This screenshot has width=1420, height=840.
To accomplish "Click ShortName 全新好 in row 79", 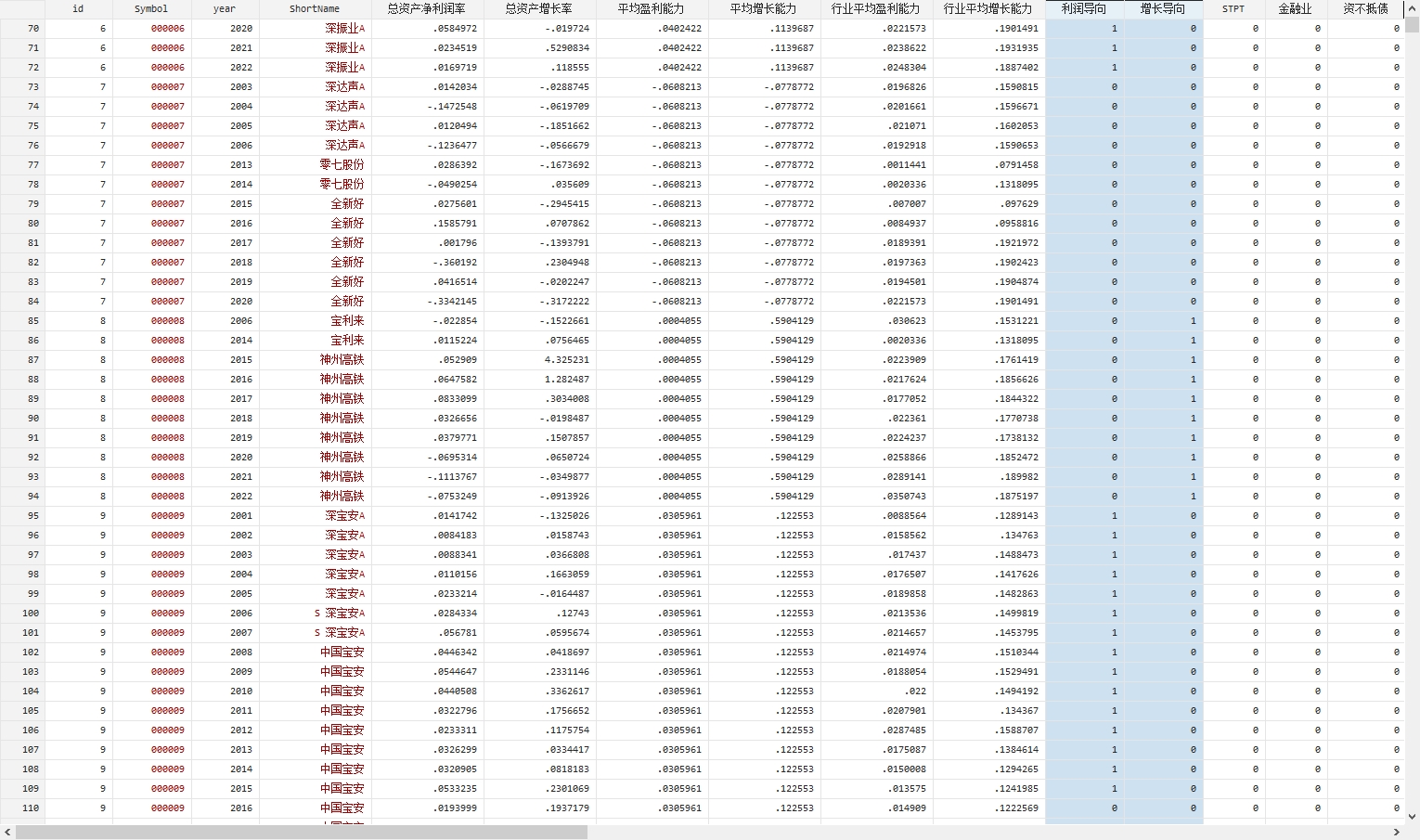I will [x=315, y=204].
